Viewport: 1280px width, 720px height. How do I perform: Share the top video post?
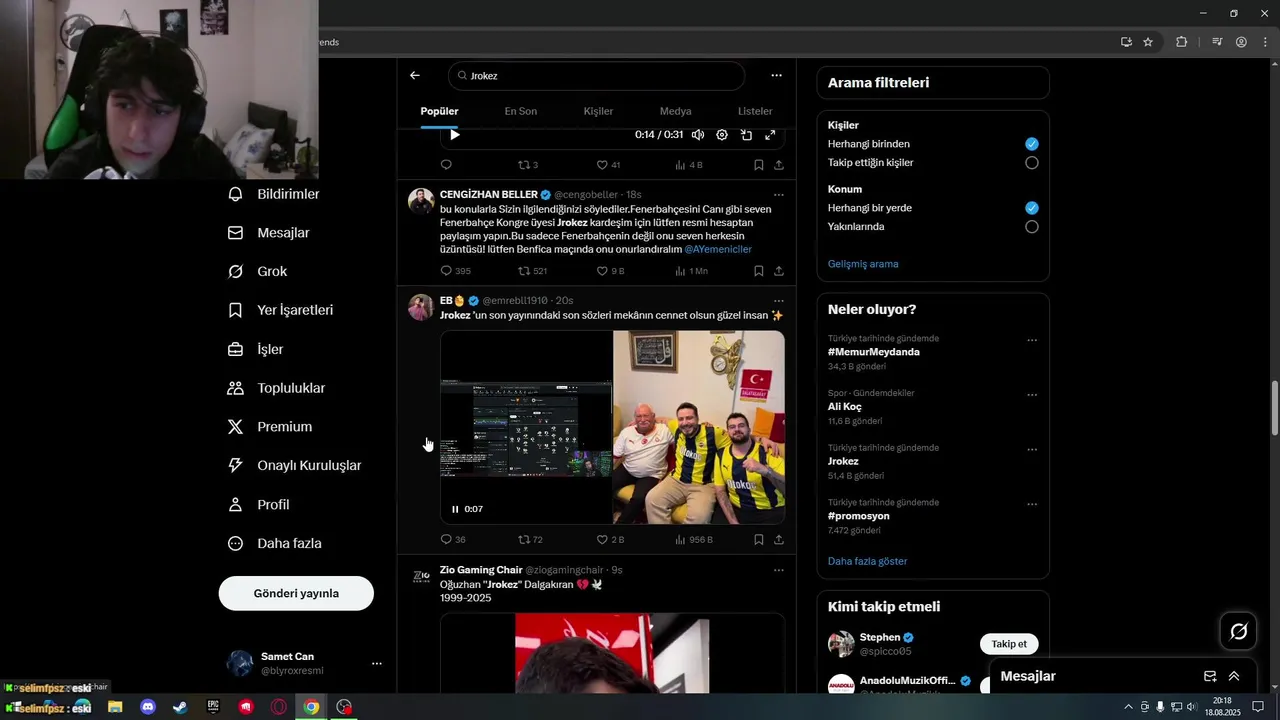[x=779, y=165]
